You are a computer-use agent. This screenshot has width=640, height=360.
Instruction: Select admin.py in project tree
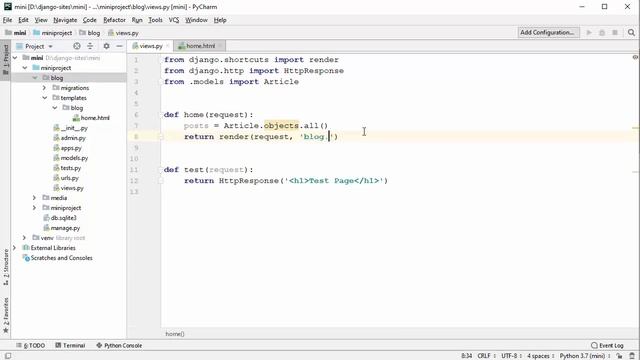tap(69, 138)
